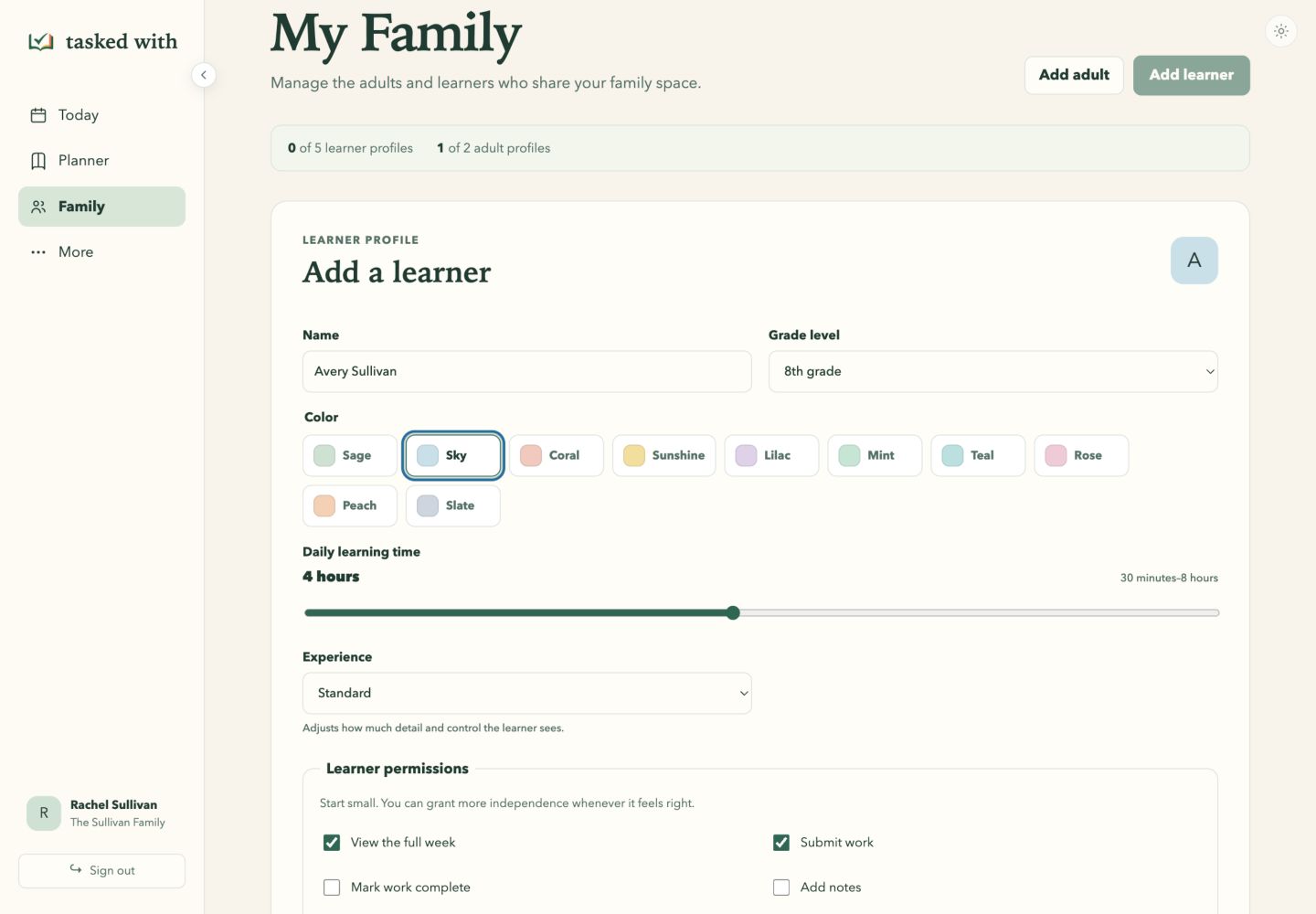Select the Sky color
This screenshot has width=1316, height=914.
453,455
